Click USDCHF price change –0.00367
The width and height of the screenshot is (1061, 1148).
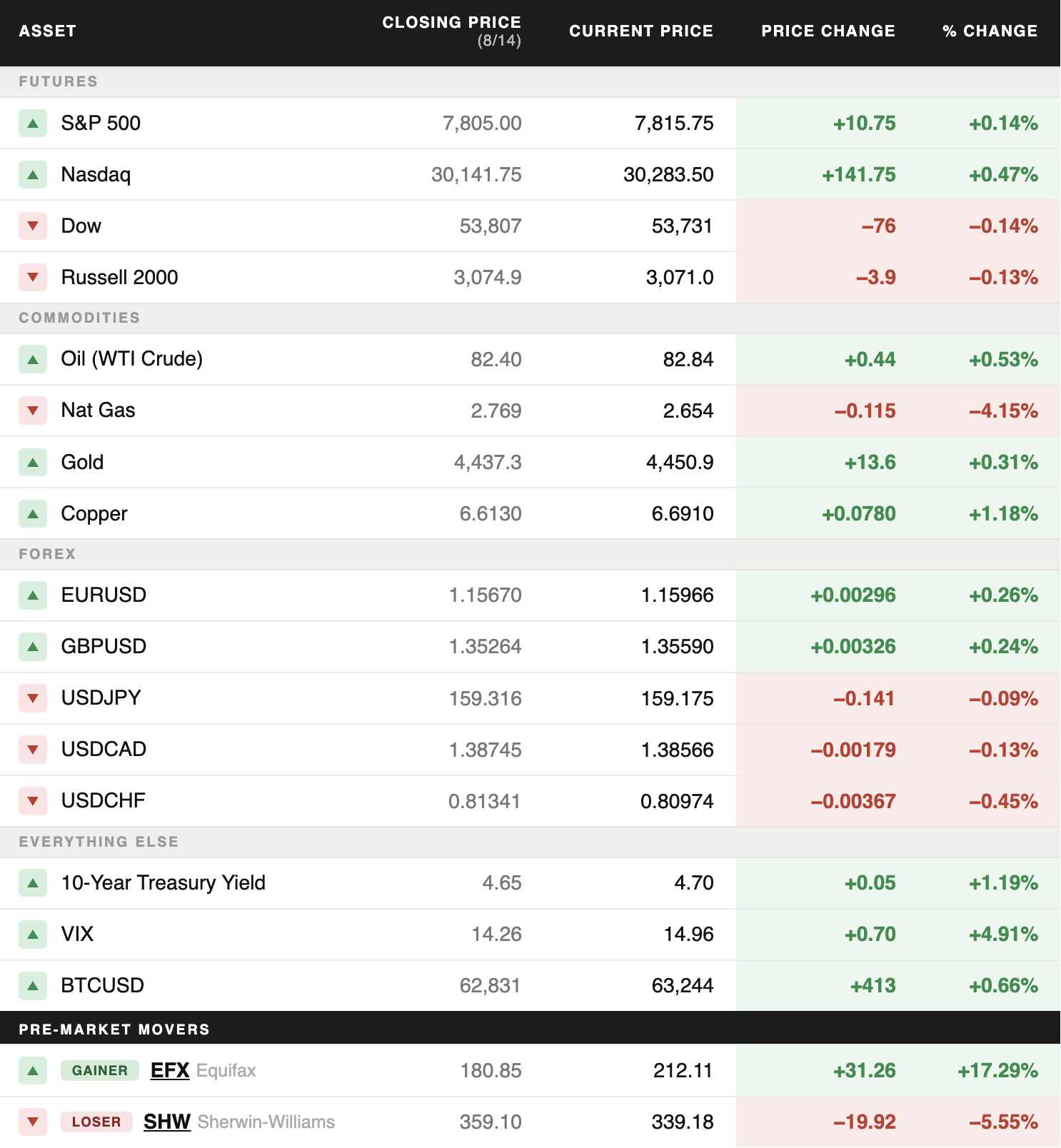[x=853, y=800]
